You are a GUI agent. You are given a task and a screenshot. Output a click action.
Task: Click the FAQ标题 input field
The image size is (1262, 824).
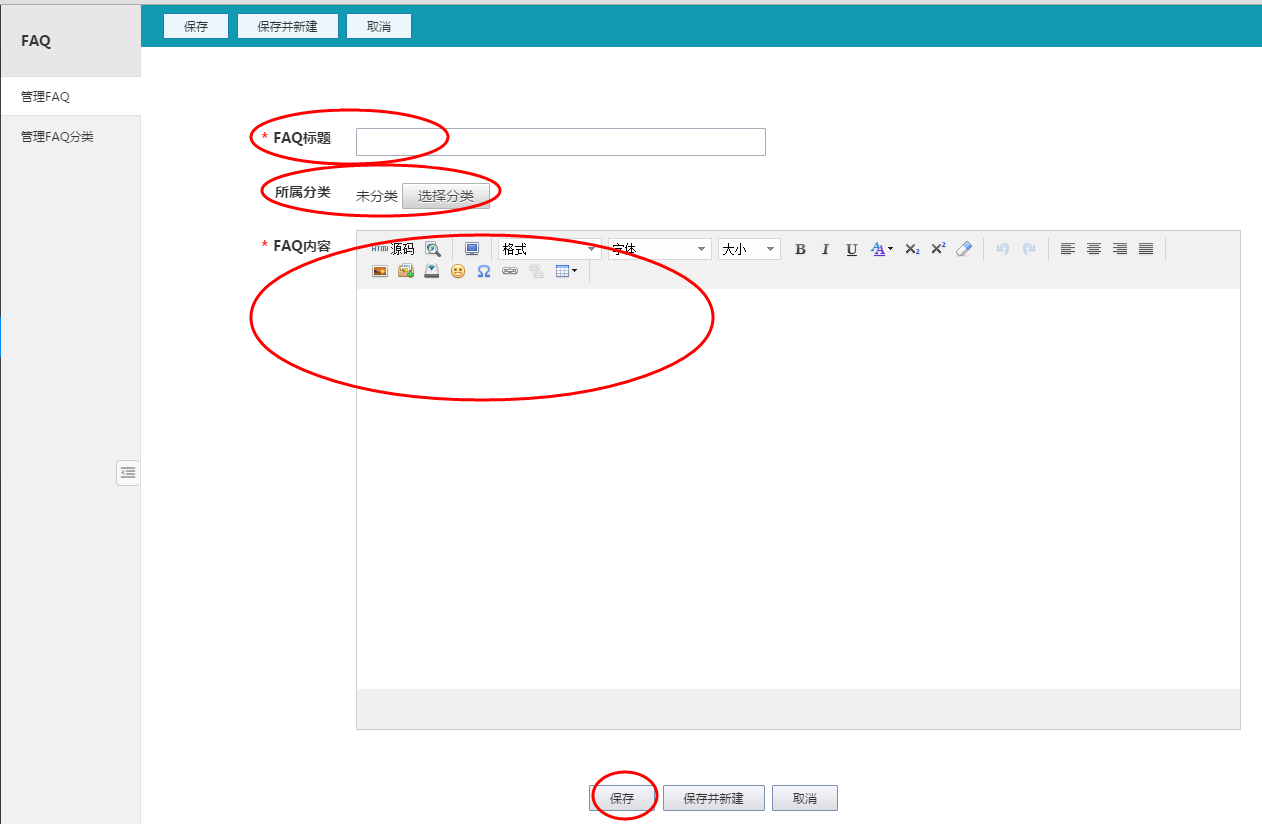point(560,142)
